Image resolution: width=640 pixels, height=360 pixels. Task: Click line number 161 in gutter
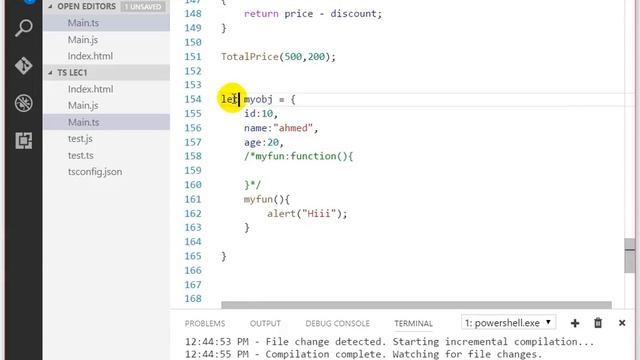pyautogui.click(x=193, y=199)
